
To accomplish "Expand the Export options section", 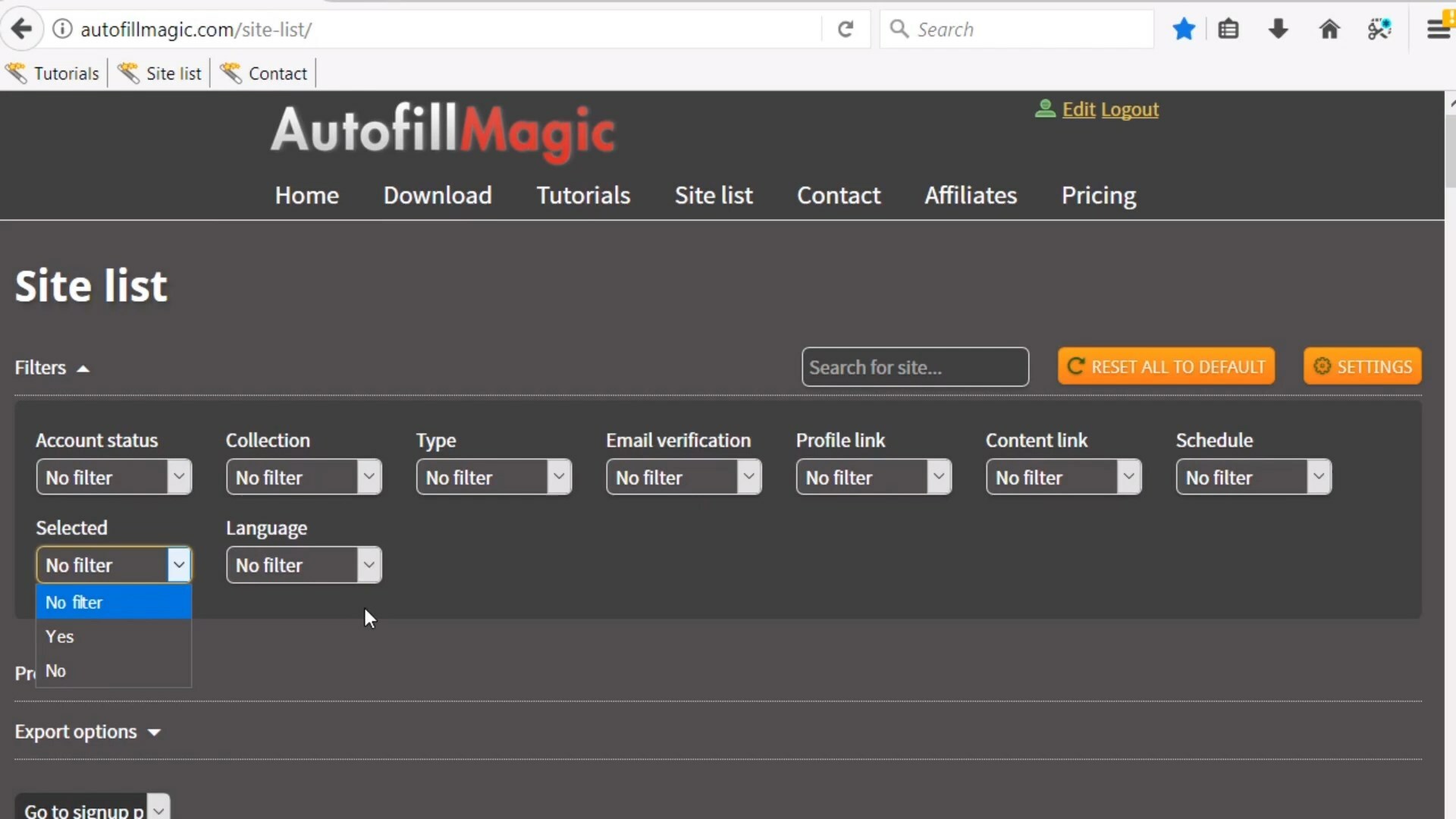I will [x=88, y=732].
